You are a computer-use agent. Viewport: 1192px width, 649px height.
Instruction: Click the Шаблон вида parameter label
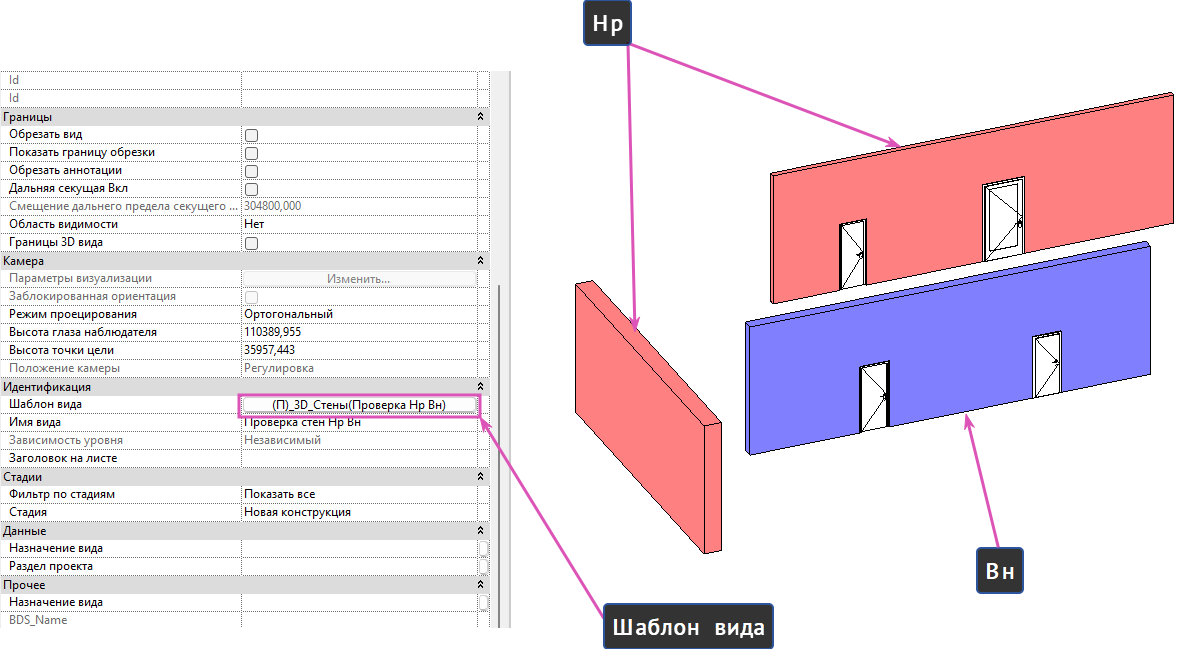(46, 404)
